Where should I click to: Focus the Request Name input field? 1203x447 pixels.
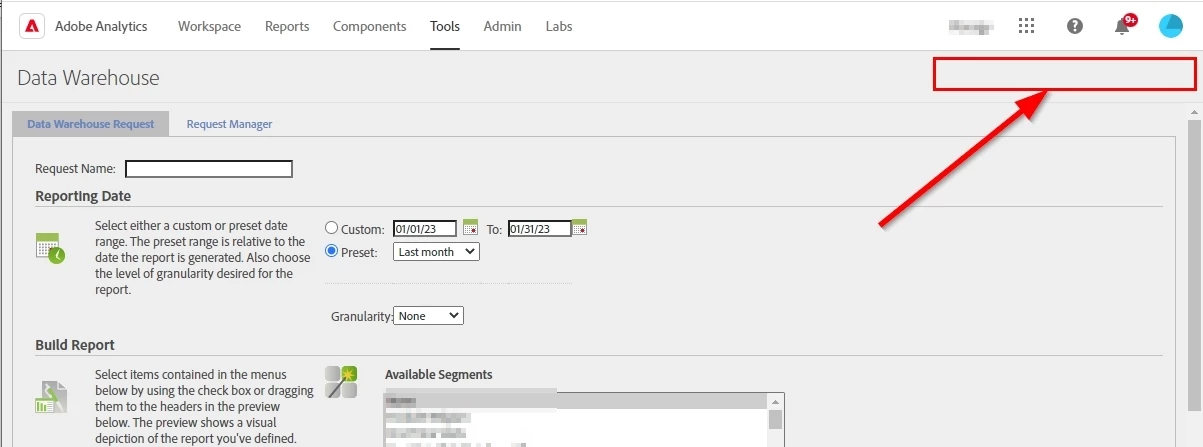pos(209,169)
